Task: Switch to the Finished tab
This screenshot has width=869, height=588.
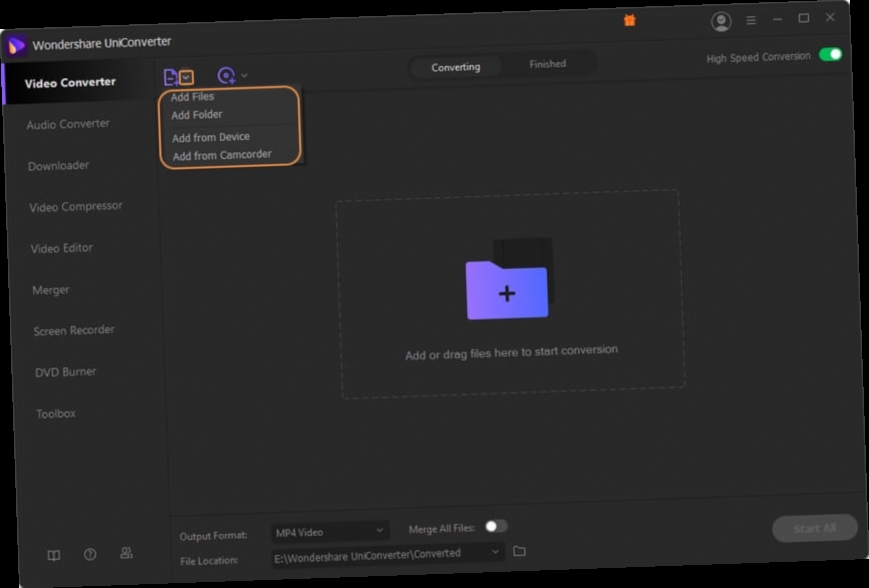Action: pyautogui.click(x=547, y=63)
